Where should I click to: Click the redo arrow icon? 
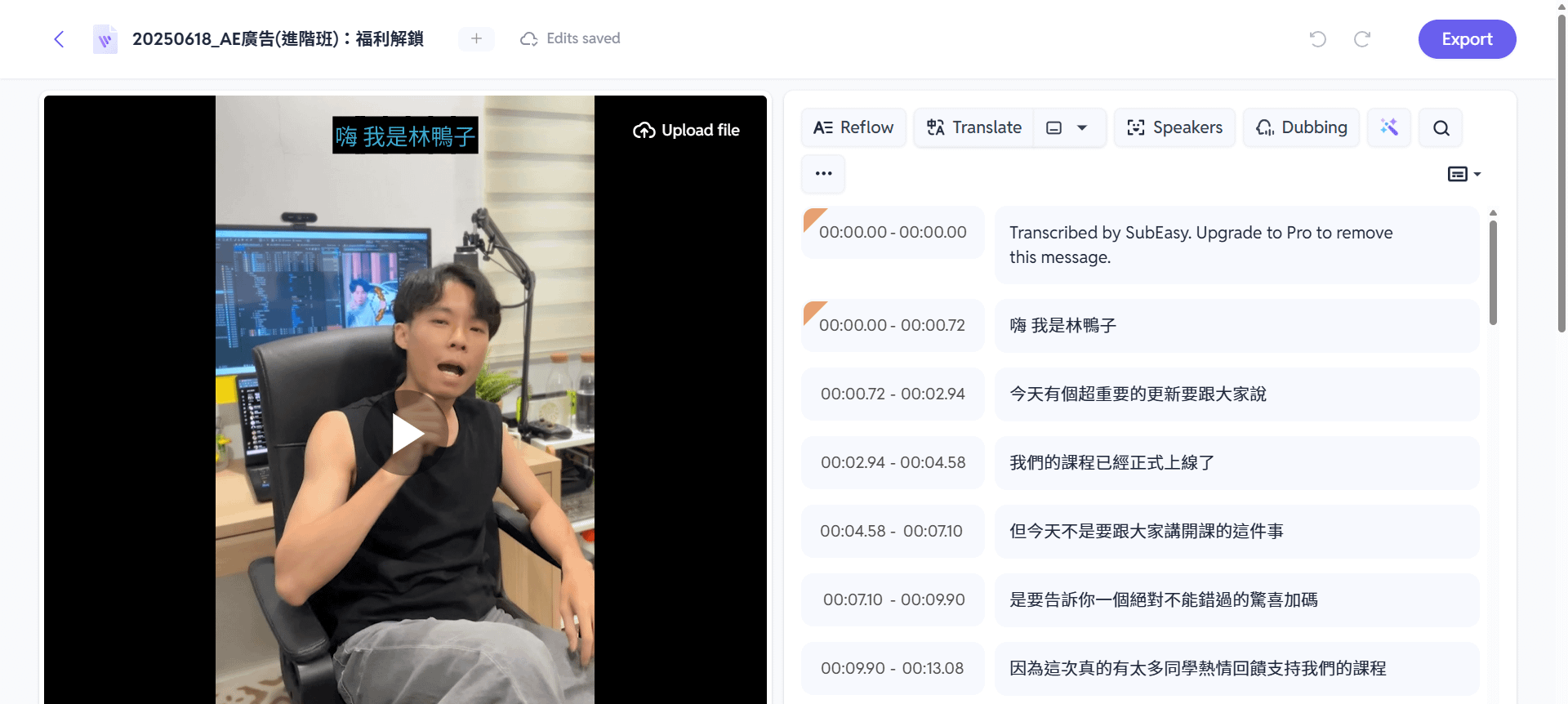1361,39
